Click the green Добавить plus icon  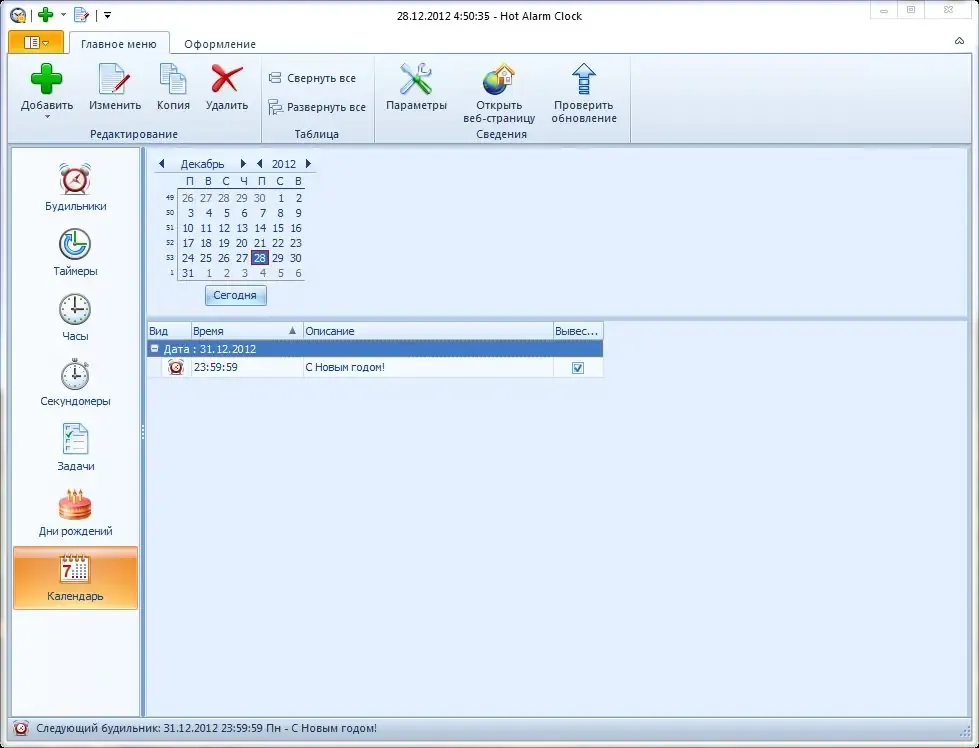[x=46, y=79]
